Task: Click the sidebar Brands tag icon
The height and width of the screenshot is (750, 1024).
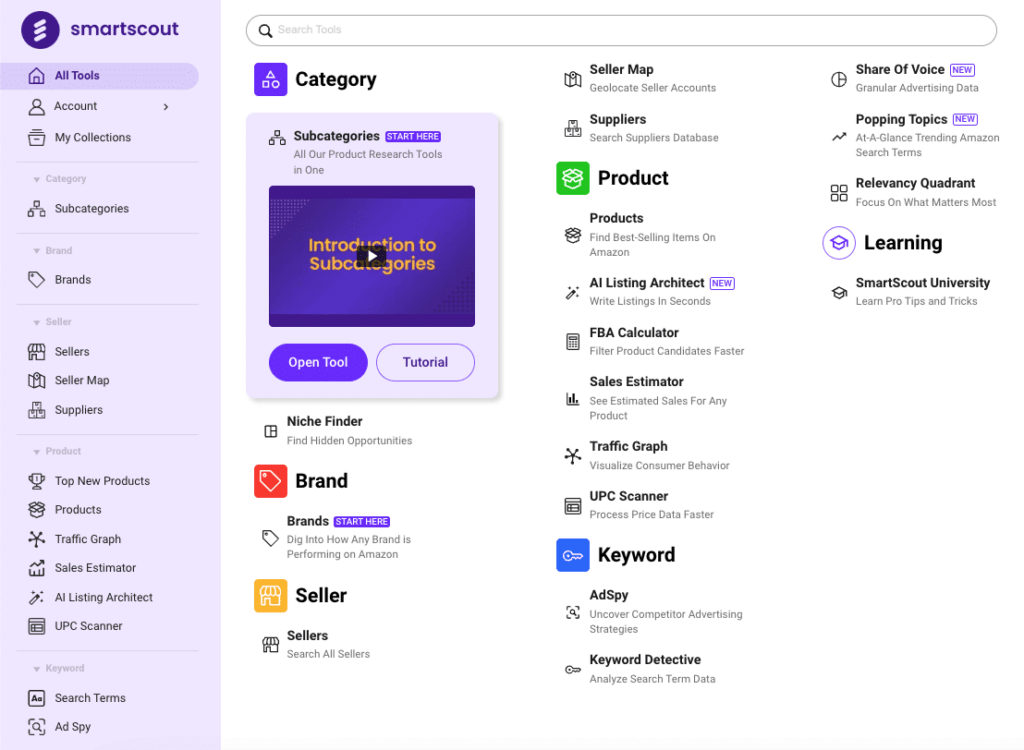Action: pyautogui.click(x=37, y=280)
